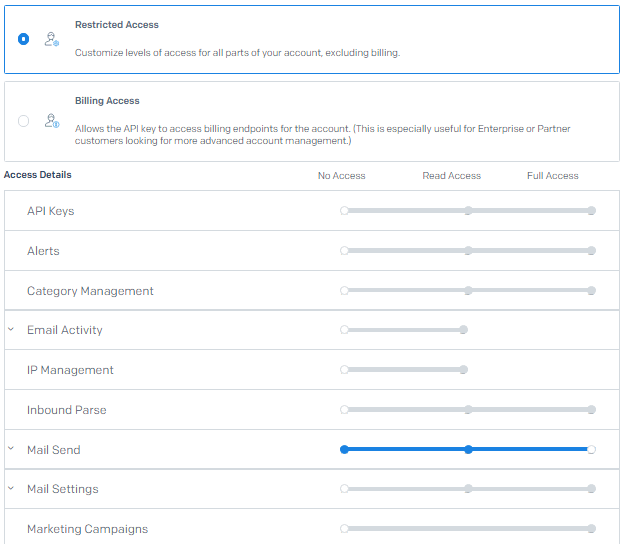Set Email Activity to Read Access
Screen dimensions: 623x544
pyautogui.click(x=463, y=330)
